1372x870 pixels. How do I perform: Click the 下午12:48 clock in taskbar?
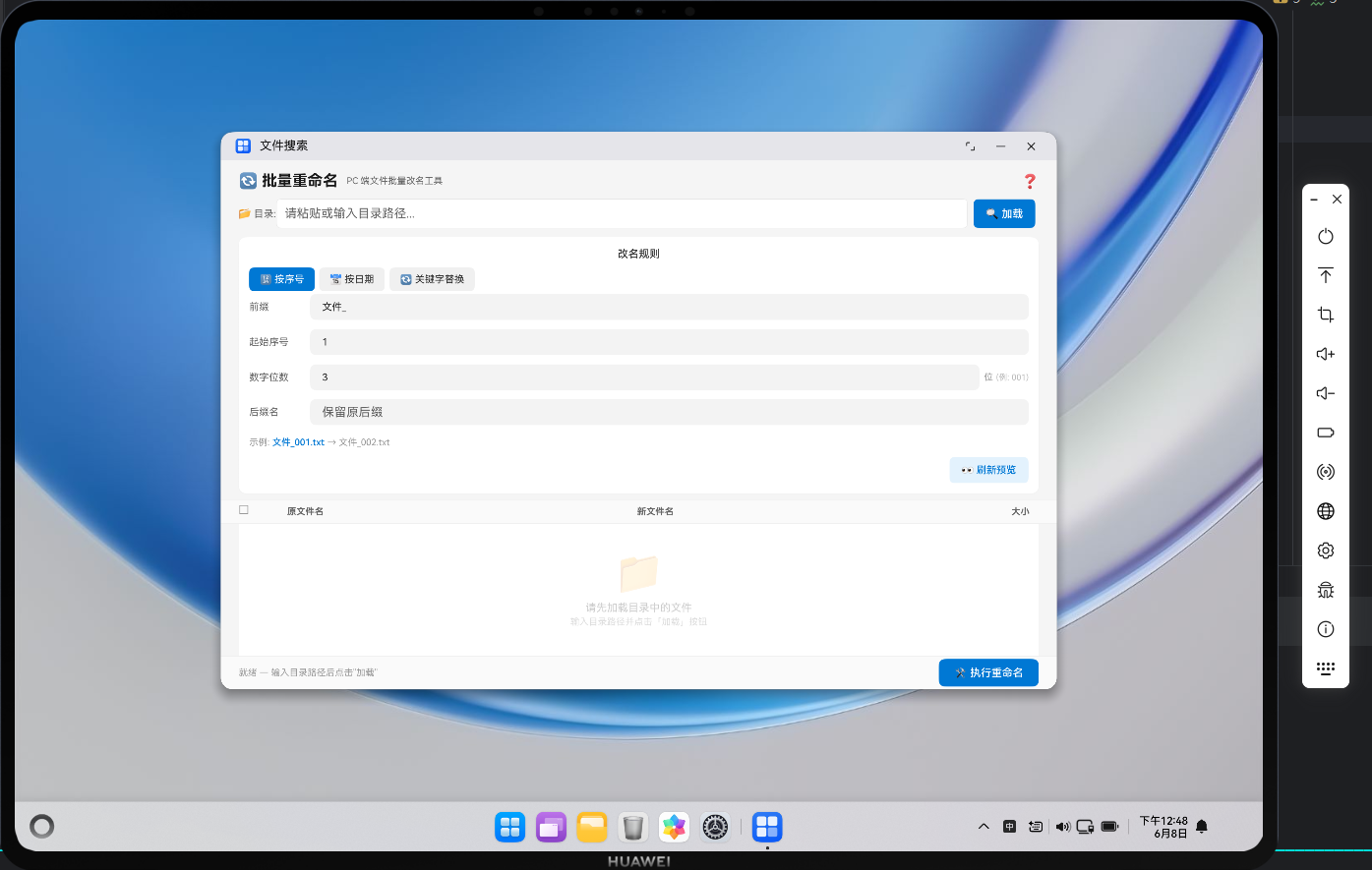1163,821
